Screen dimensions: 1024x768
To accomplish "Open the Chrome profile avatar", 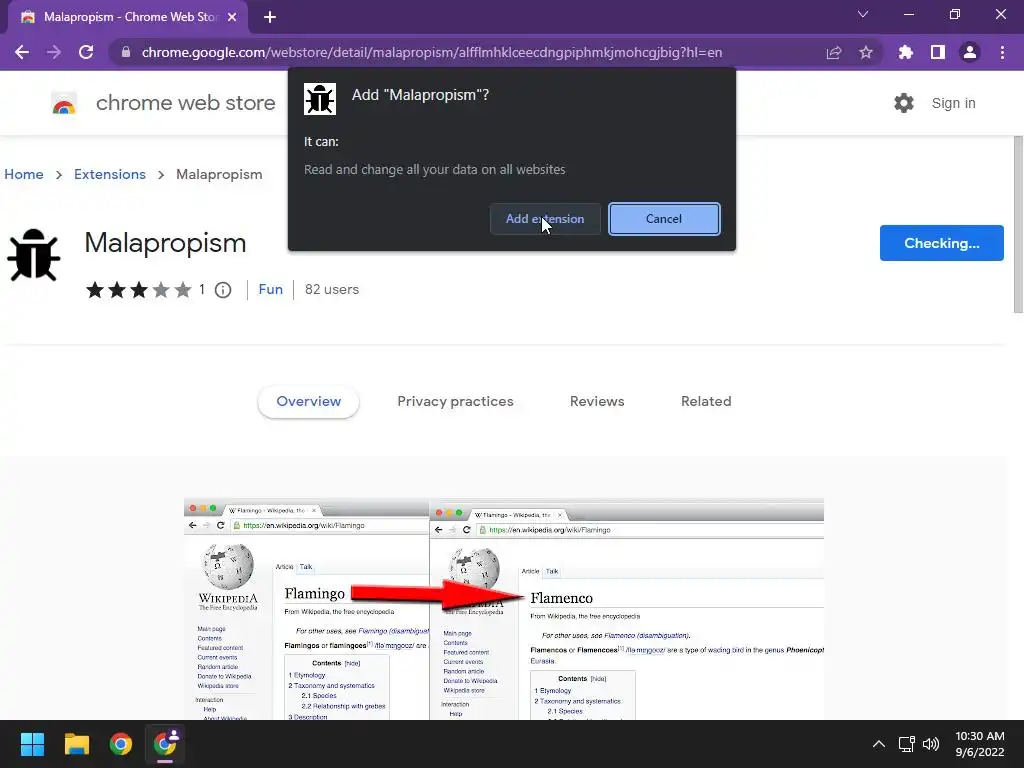I will point(970,52).
